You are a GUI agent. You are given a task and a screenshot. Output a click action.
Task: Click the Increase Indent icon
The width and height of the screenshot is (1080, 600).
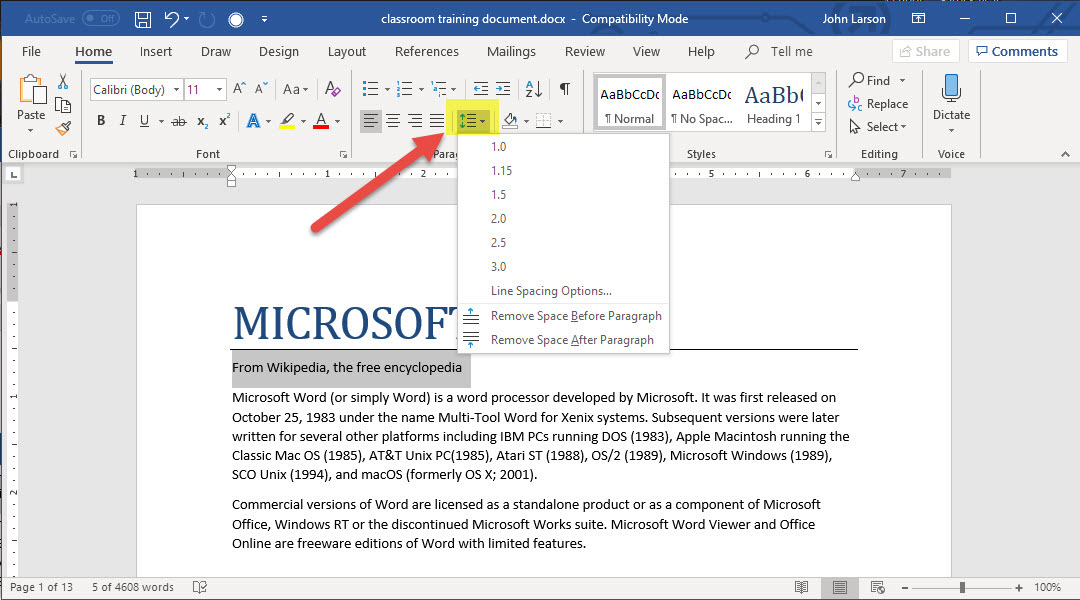503,89
